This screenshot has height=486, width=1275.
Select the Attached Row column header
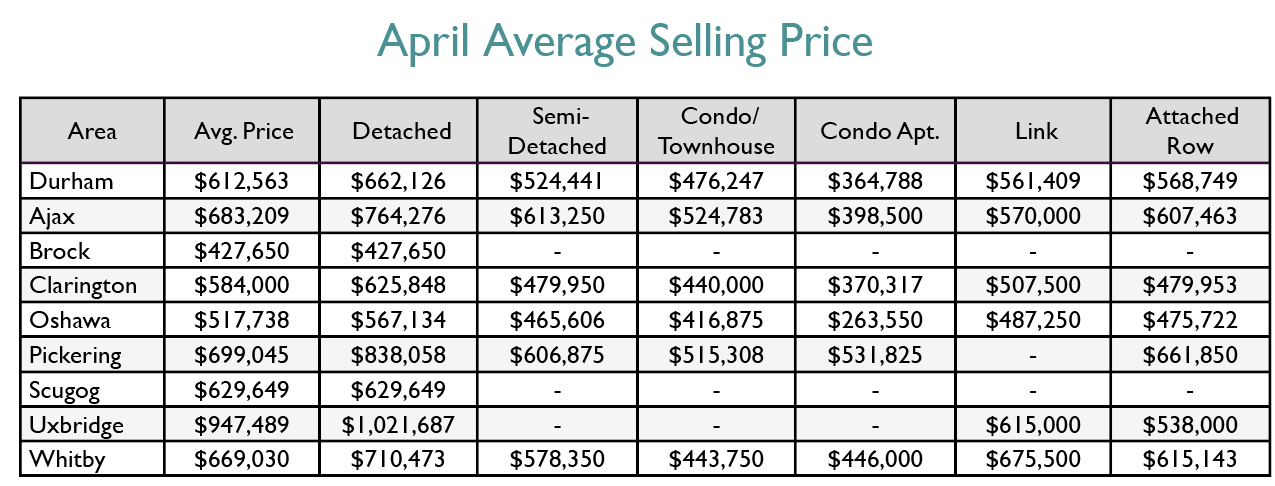click(1191, 131)
